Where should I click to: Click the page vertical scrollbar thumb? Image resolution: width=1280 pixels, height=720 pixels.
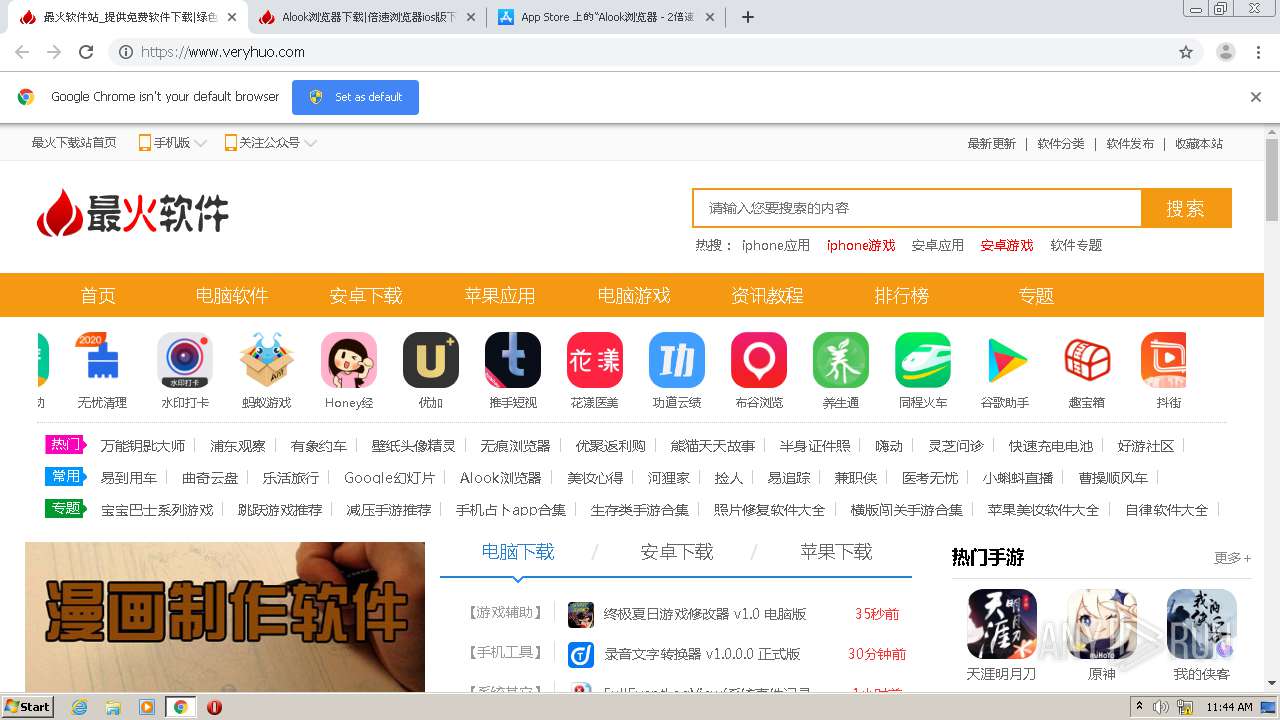(1272, 180)
